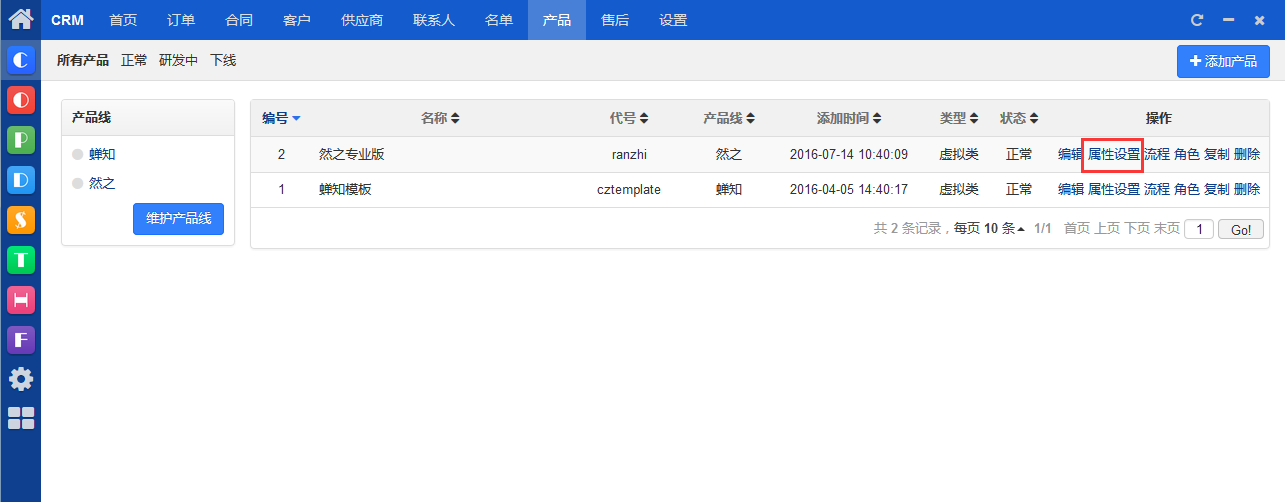
Task: Select the 然之 product line in sidebar
Action: [x=102, y=183]
